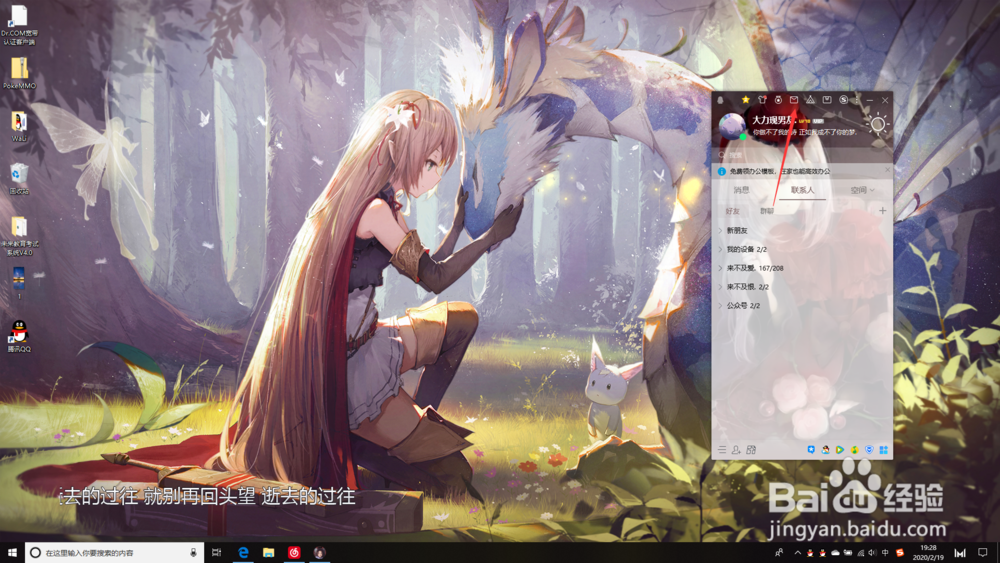The height and width of the screenshot is (563, 1000).
Task: Click the volume speaker tray icon
Action: point(872,553)
